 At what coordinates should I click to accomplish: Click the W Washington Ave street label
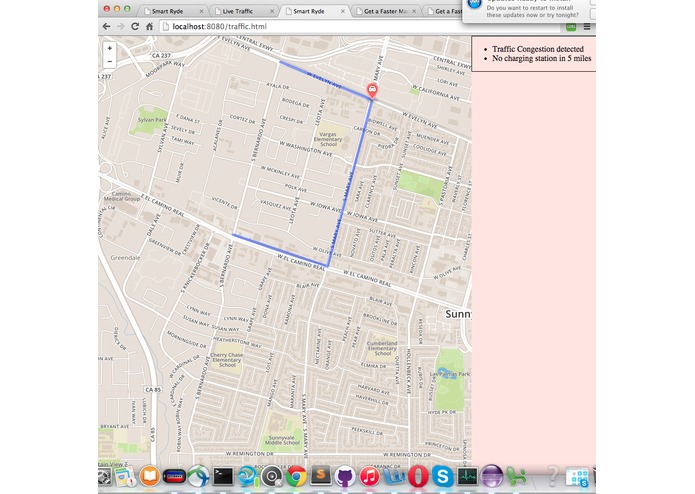(x=305, y=149)
